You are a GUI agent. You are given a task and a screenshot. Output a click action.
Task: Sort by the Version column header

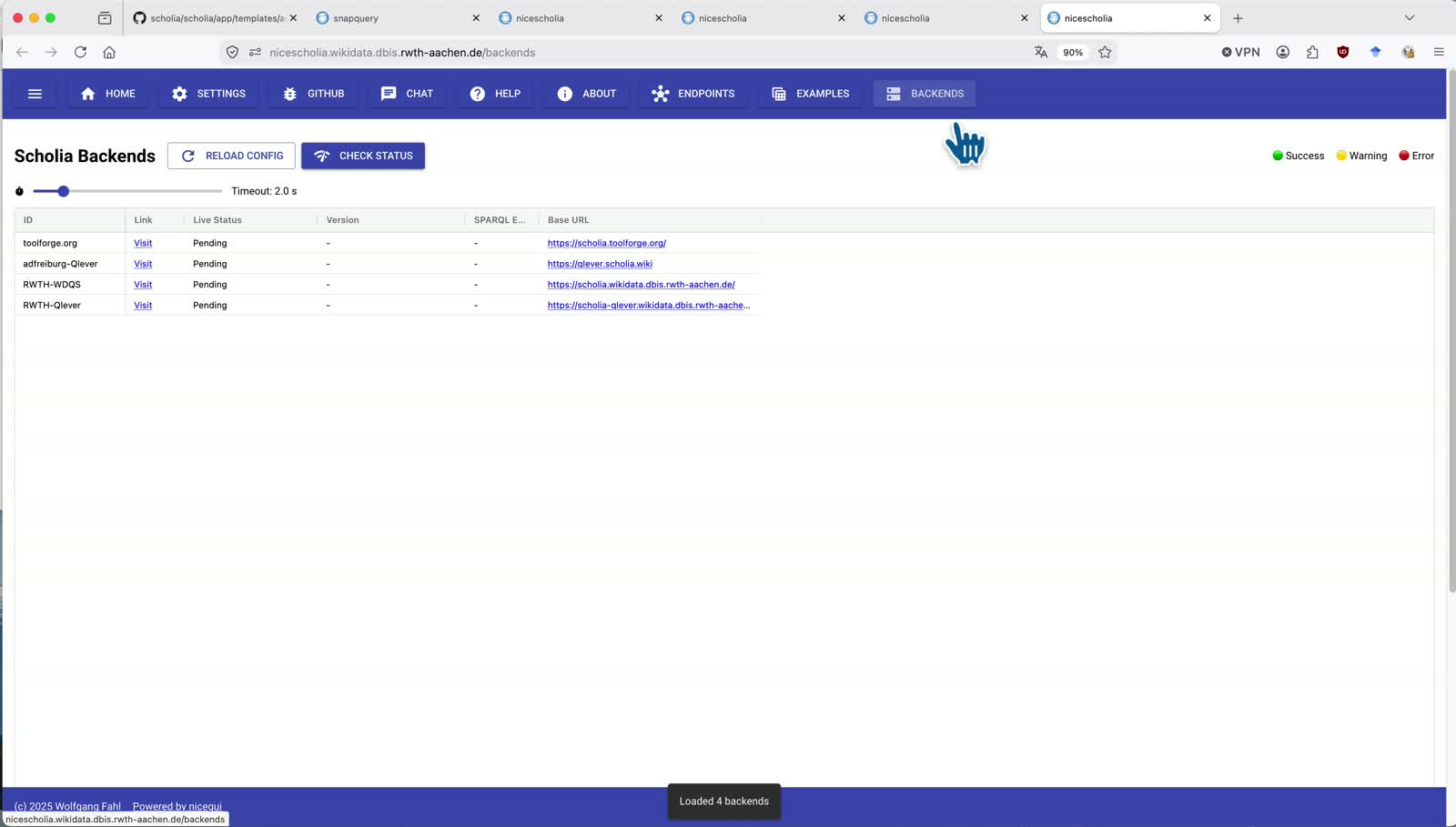390,220
